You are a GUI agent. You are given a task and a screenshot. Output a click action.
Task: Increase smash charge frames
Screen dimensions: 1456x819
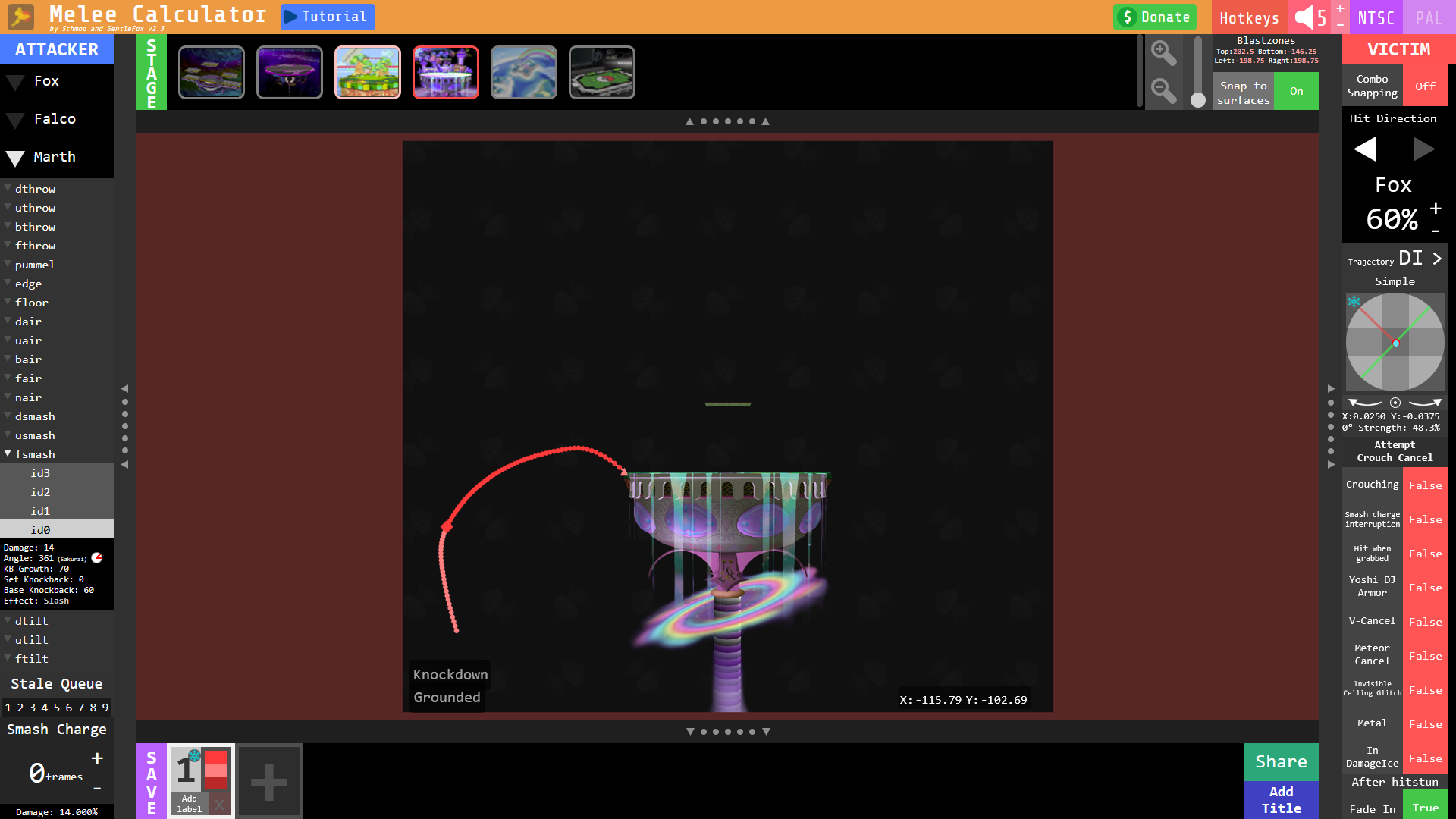click(x=97, y=758)
